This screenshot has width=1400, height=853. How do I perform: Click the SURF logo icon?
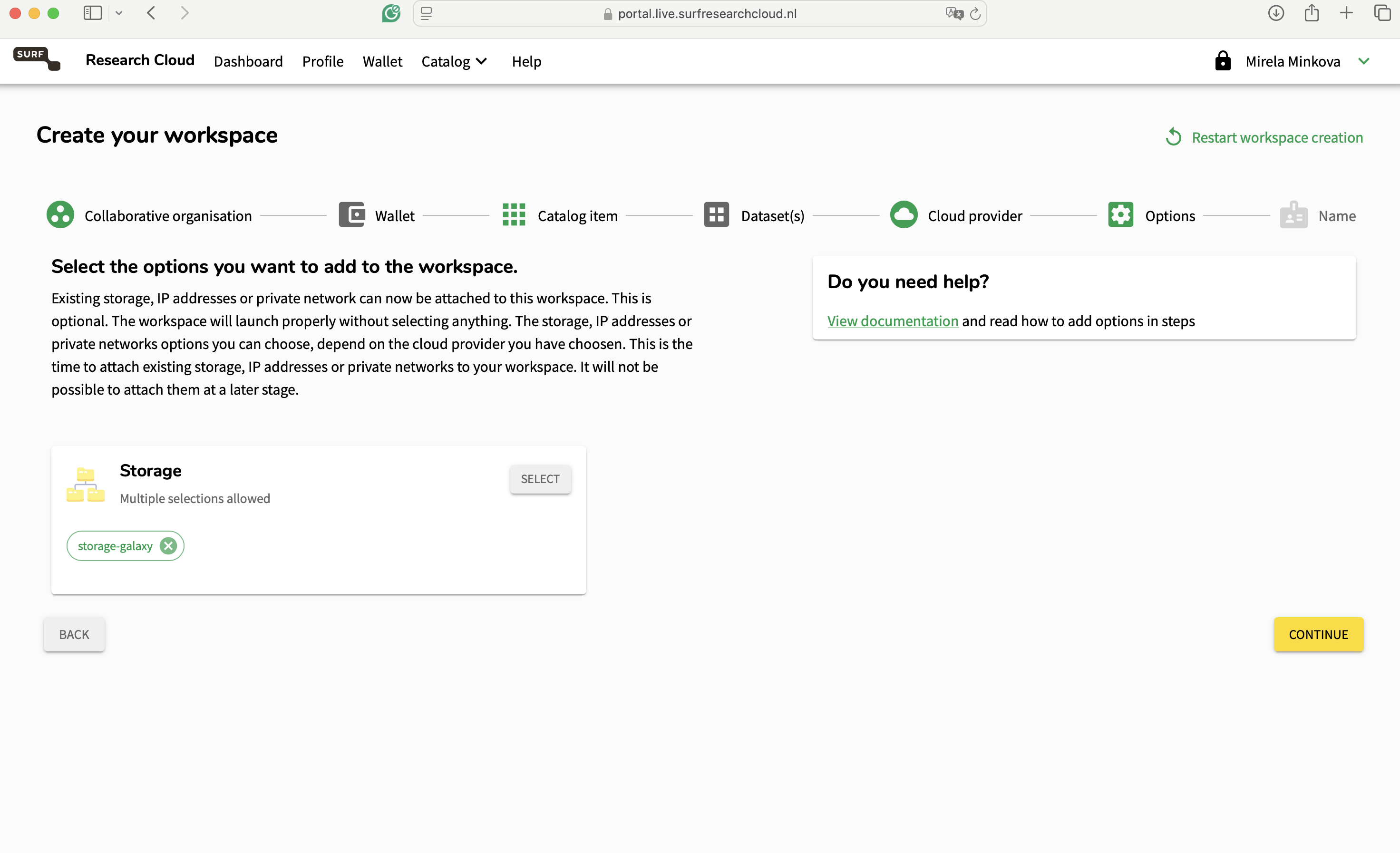tap(37, 58)
